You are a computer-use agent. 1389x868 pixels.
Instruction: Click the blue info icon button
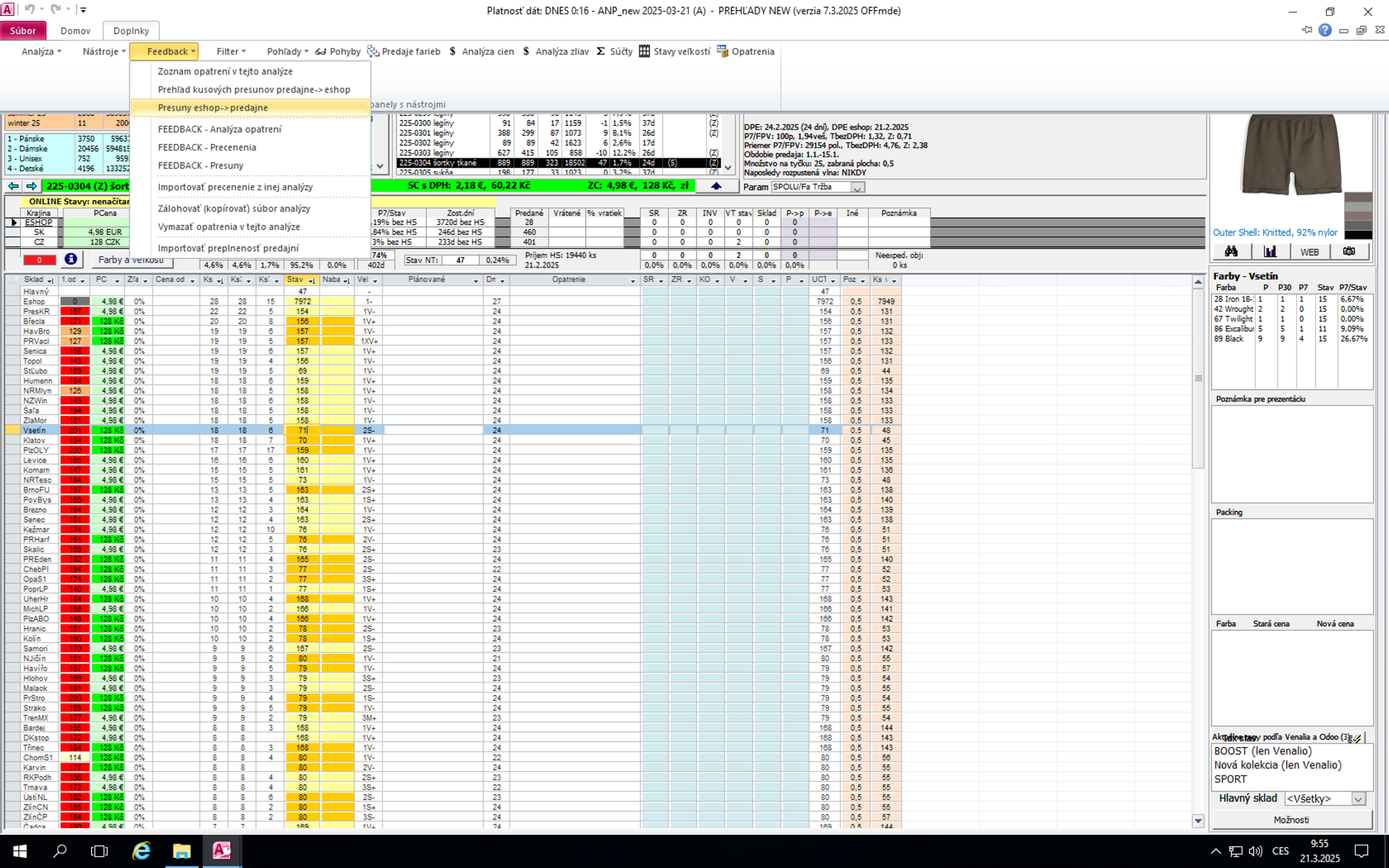pos(70,260)
